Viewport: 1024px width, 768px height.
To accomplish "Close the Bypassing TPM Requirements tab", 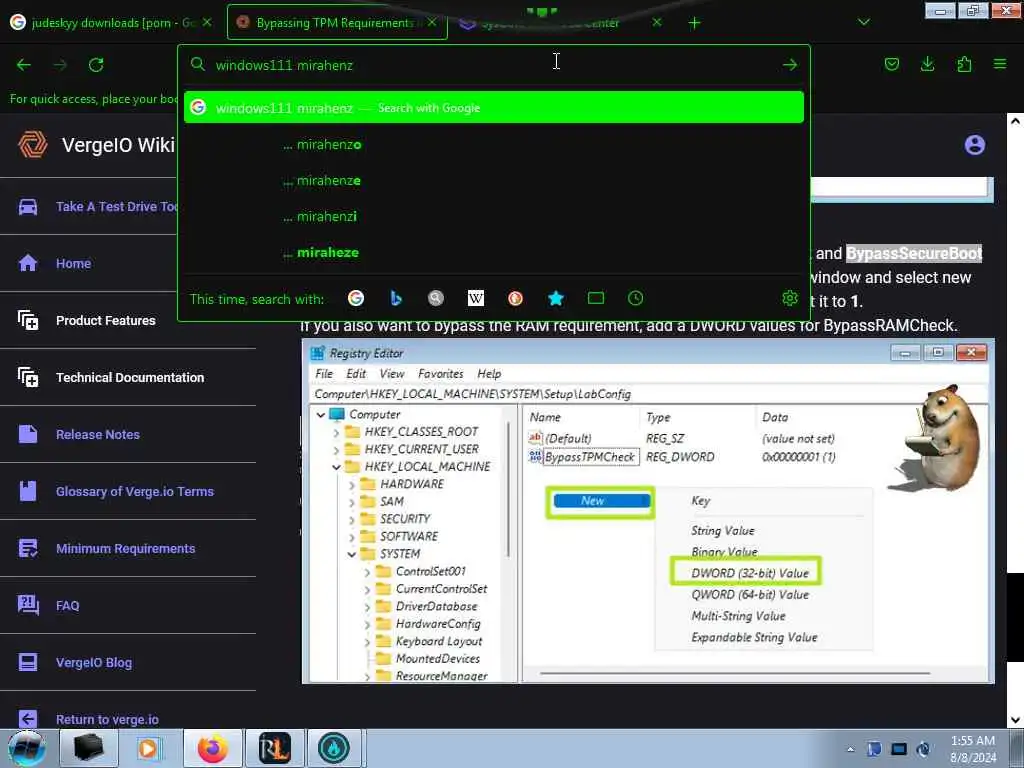I will 432,22.
